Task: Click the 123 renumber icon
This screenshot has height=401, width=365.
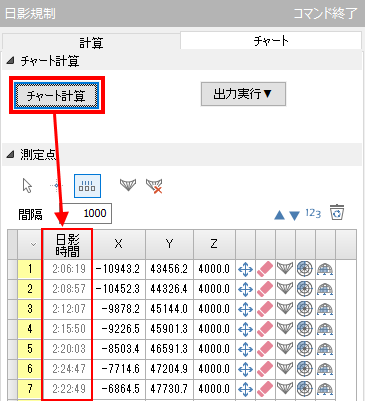Action: [313, 213]
